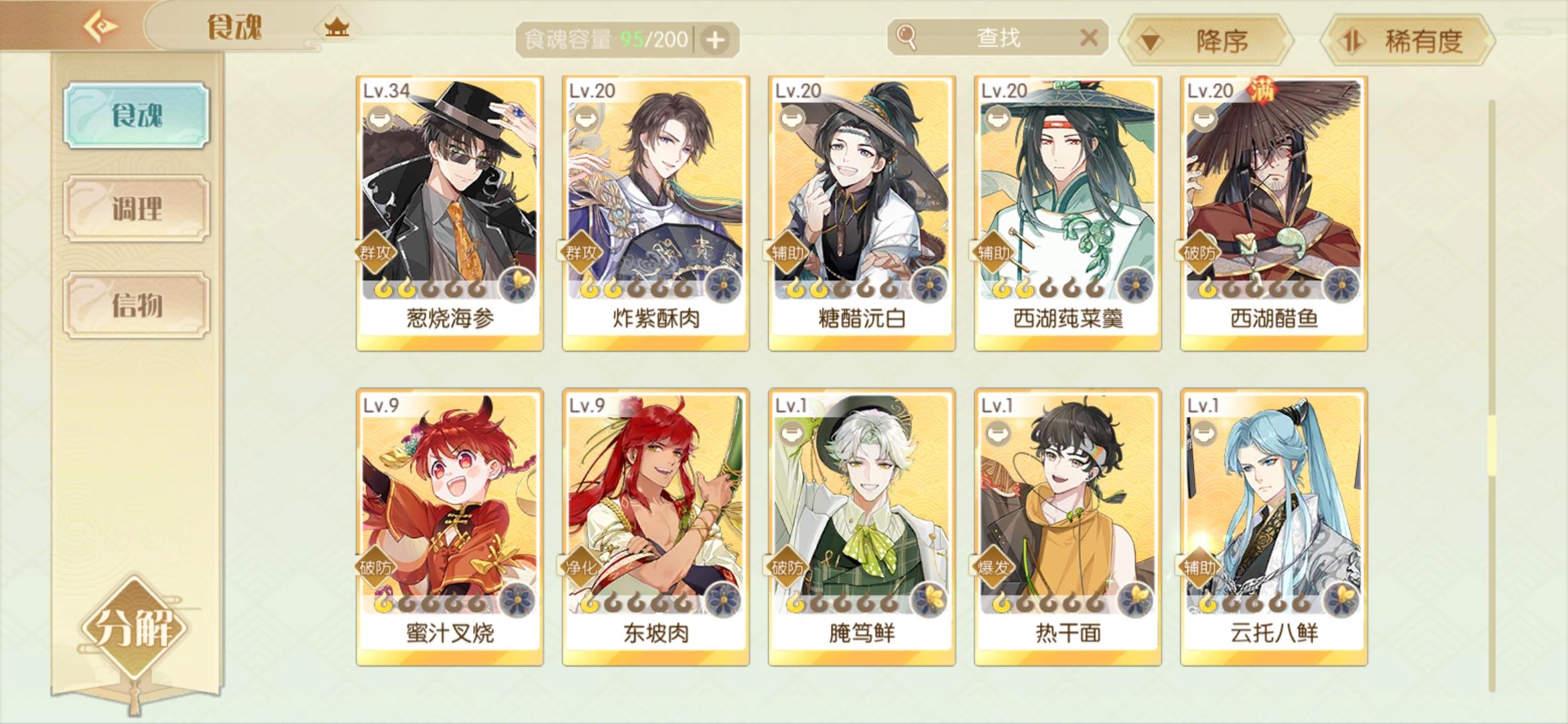Select the 食魂 sidebar tab
The width and height of the screenshot is (1568, 724).
point(137,115)
